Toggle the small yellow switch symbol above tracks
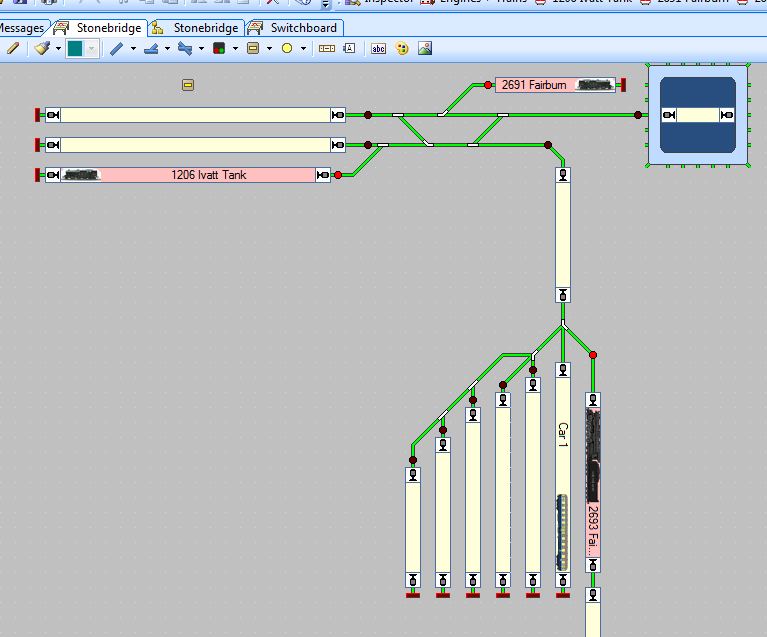The height and width of the screenshot is (637, 767). pyautogui.click(x=187, y=85)
